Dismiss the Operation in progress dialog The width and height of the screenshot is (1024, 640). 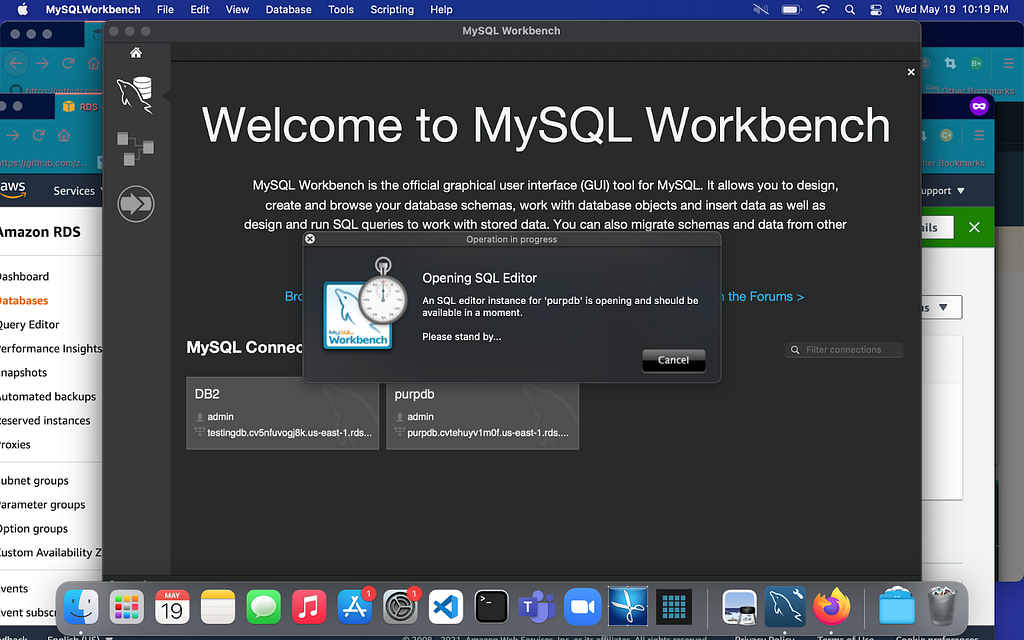point(310,239)
